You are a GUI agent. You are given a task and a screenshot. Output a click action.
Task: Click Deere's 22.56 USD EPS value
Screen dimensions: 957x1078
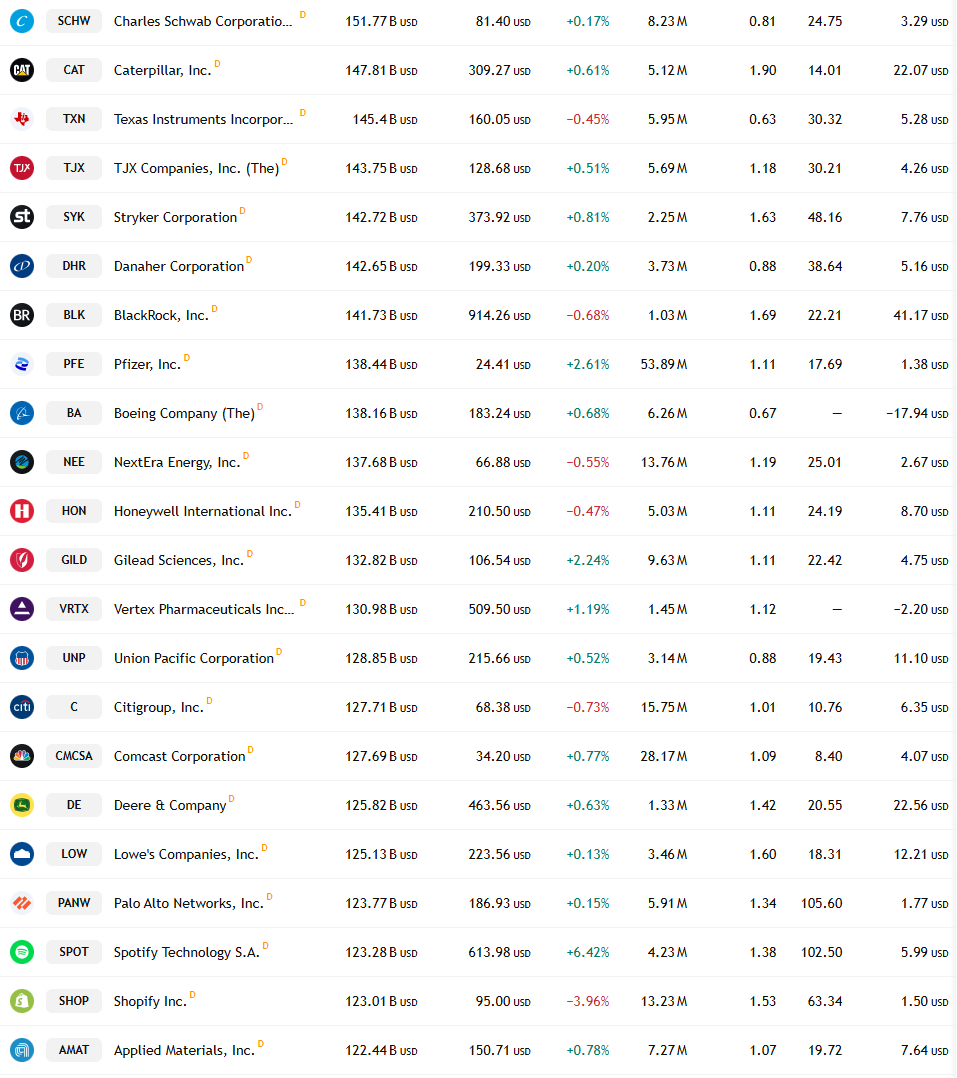pyautogui.click(x=921, y=805)
